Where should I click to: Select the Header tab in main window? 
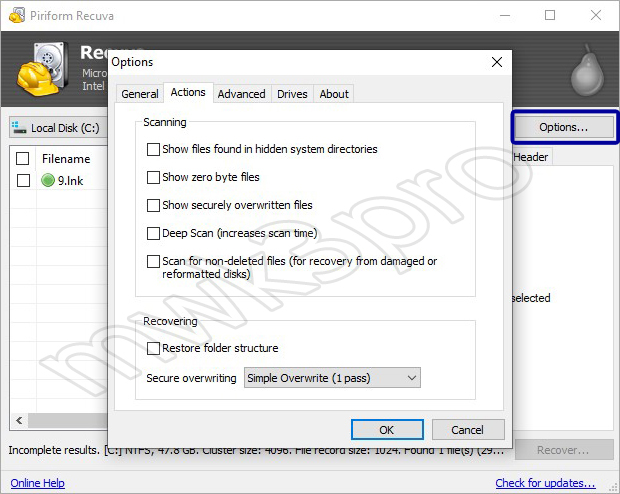(531, 157)
